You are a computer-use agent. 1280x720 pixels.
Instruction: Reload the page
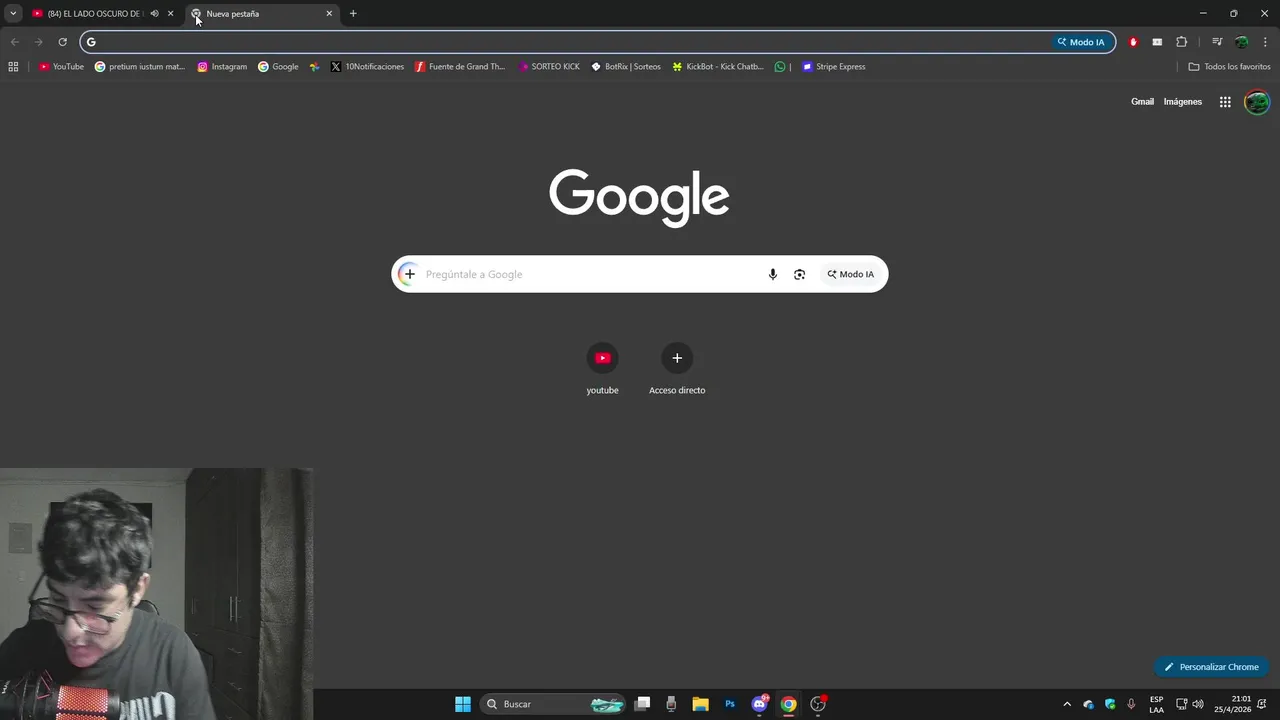point(62,42)
